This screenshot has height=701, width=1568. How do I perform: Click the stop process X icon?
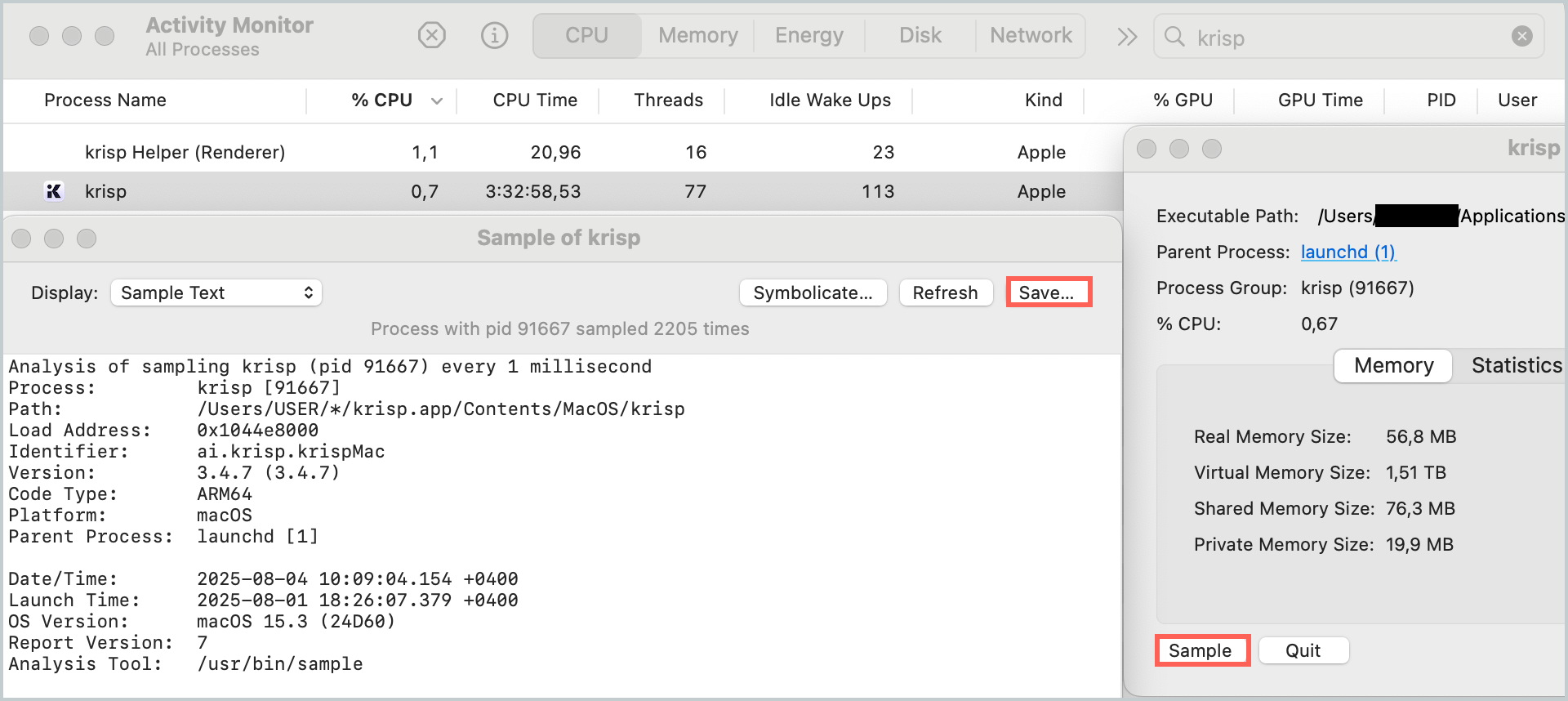coord(431,36)
